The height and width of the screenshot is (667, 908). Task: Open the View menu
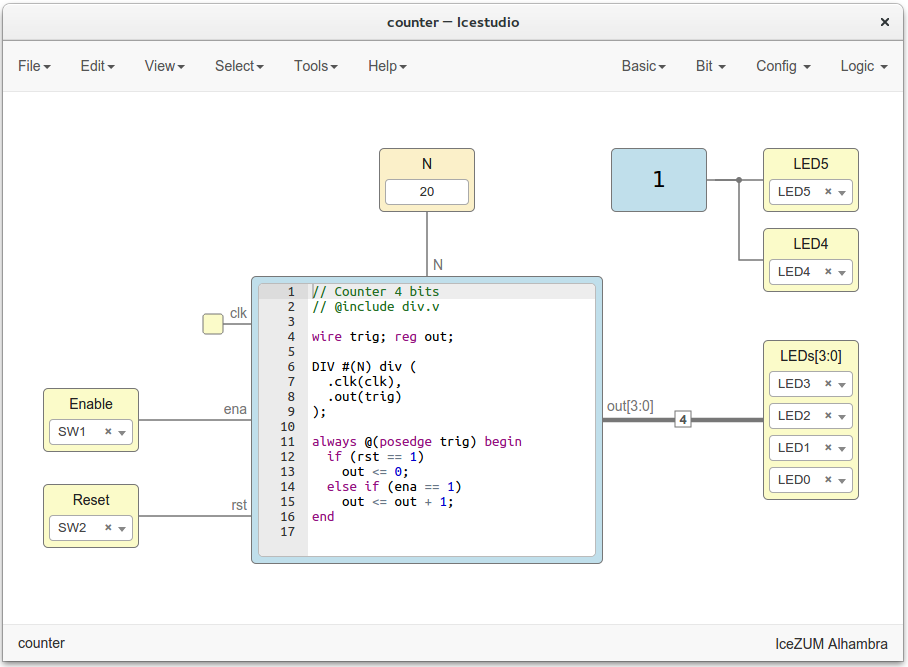[164, 66]
